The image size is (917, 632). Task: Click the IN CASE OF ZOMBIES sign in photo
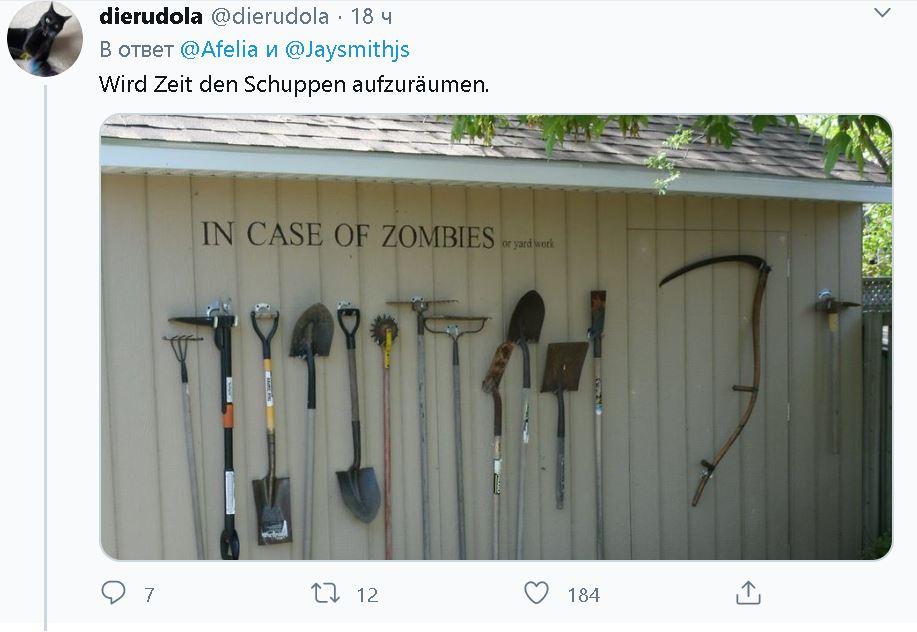pyautogui.click(x=348, y=235)
